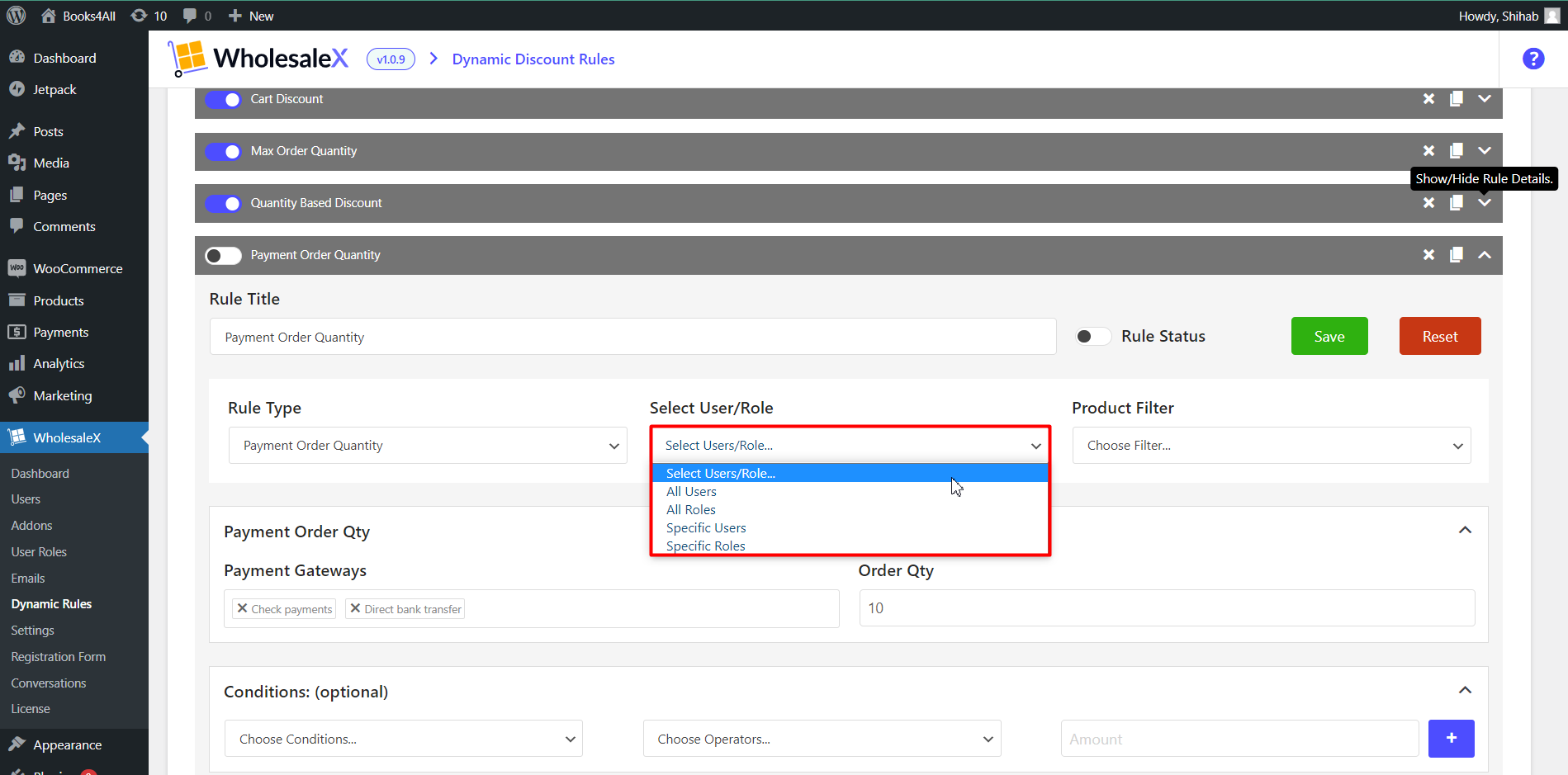Viewport: 1568px width, 775px height.
Task: Open Posts in the sidebar
Action: pos(48,131)
